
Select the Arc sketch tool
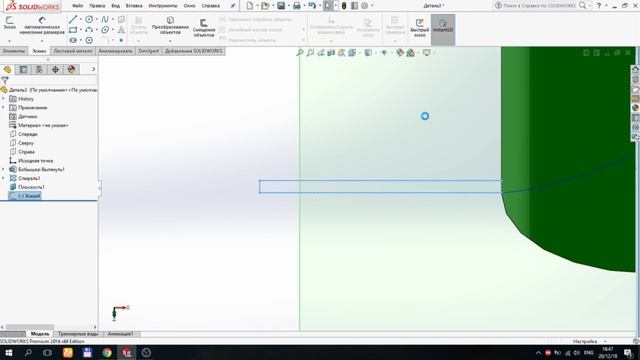pyautogui.click(x=89, y=30)
